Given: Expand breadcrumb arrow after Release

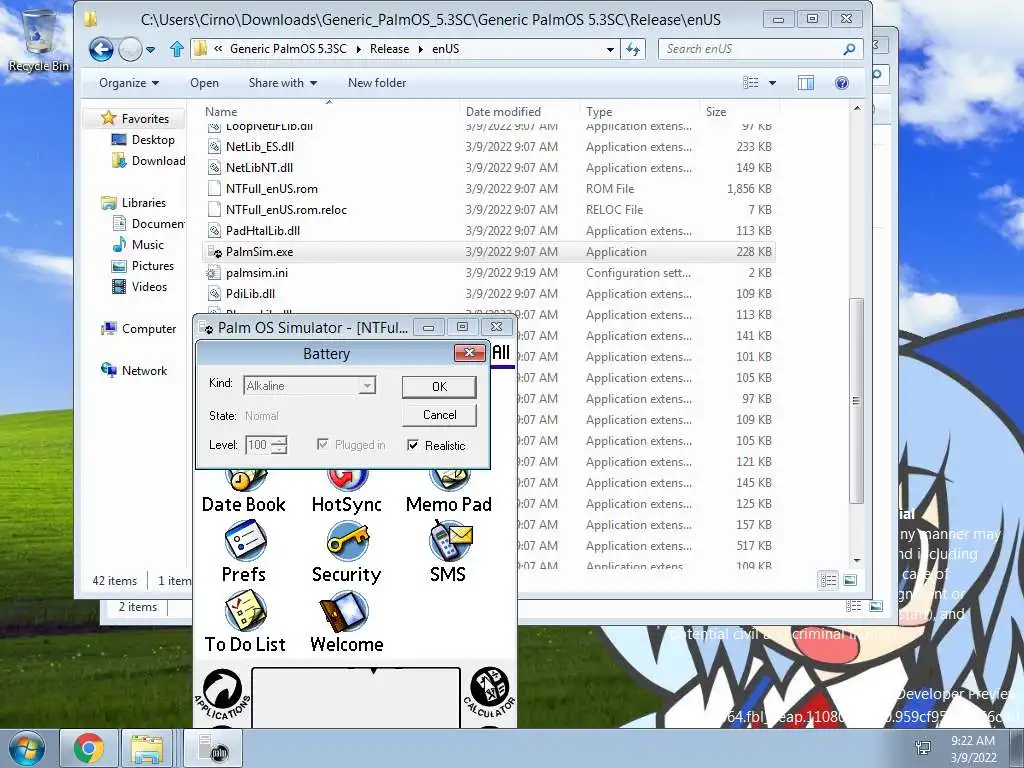Looking at the screenshot, I should click(419, 49).
